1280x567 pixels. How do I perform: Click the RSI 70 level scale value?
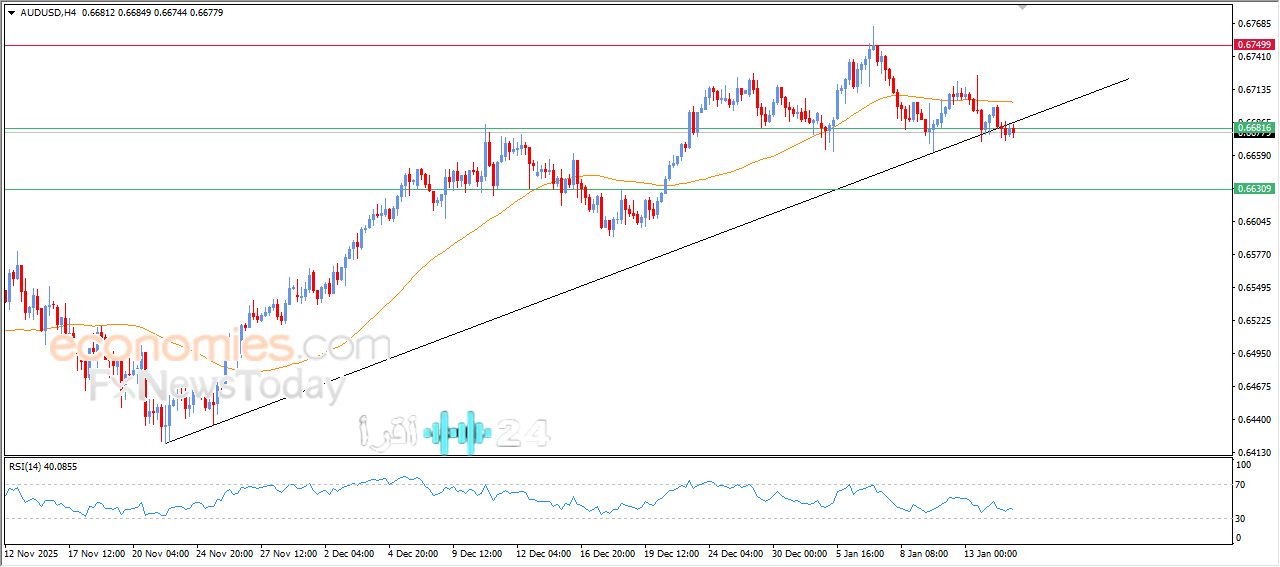1243,485
